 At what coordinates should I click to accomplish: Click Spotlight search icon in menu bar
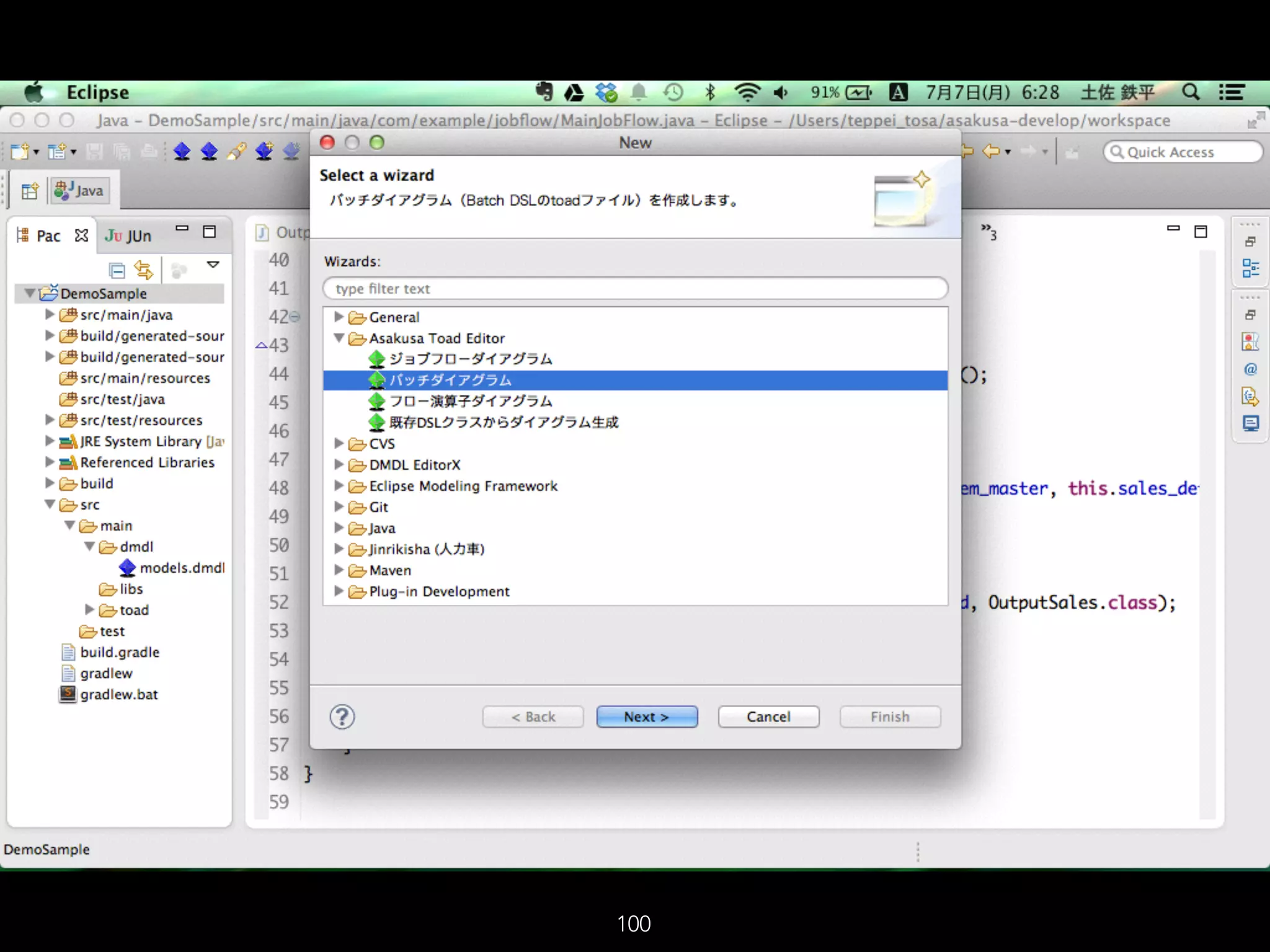click(x=1190, y=92)
